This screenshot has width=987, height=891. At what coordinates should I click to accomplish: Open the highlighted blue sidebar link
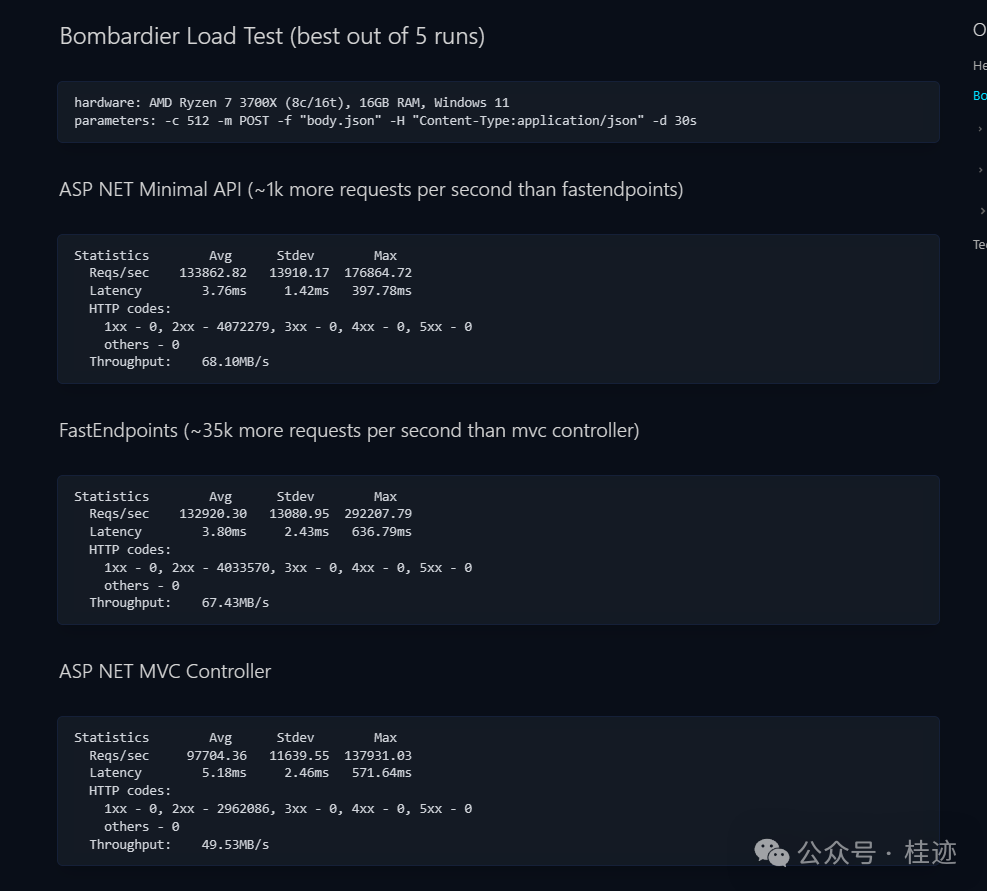click(979, 95)
